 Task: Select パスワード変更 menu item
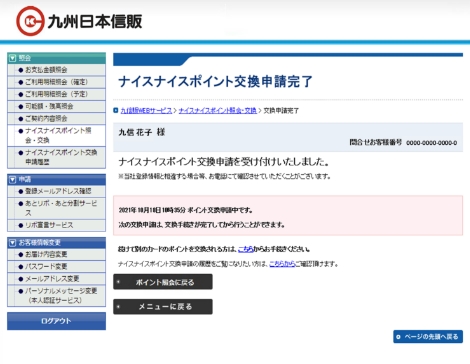(x=56, y=267)
